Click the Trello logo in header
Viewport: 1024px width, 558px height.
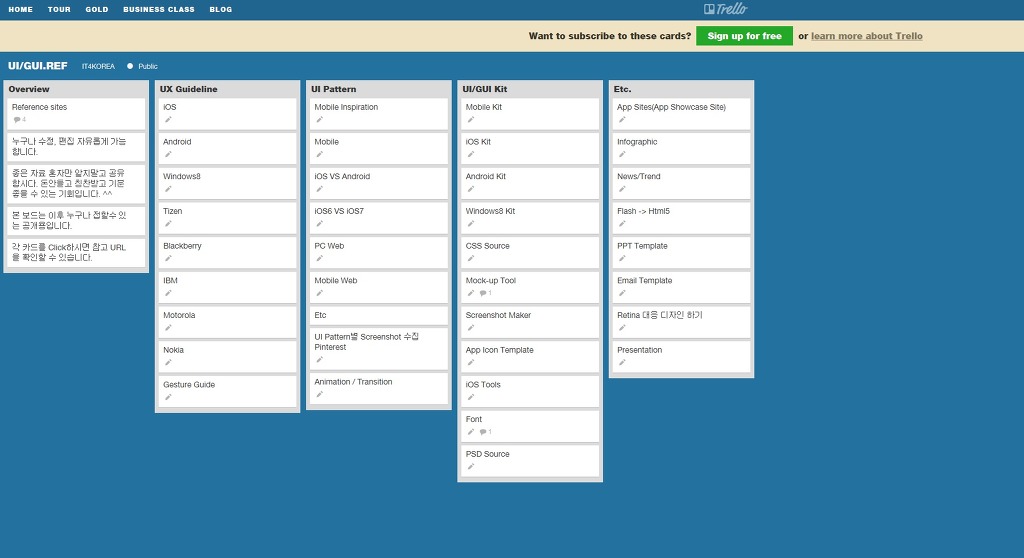(x=725, y=9)
